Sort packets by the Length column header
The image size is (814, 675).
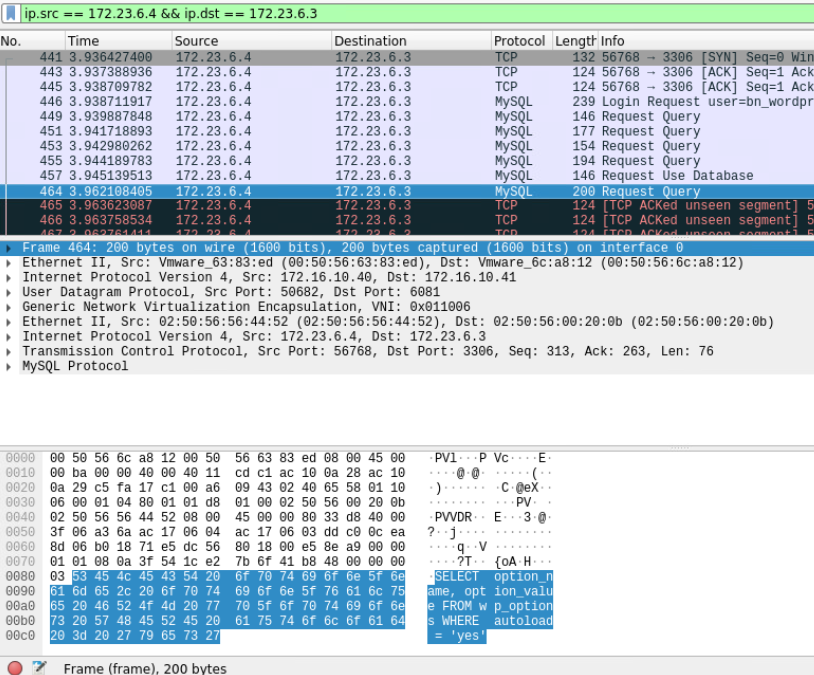575,41
